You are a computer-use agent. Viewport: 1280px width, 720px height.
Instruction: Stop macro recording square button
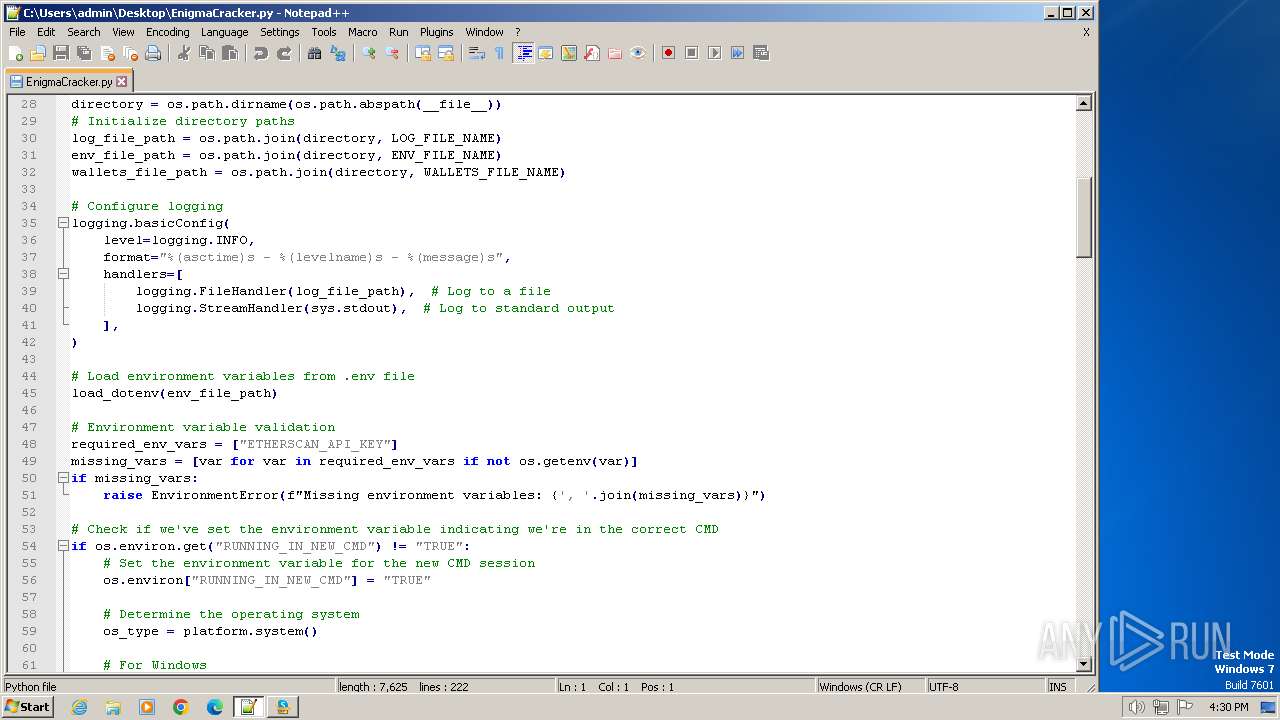pos(691,53)
